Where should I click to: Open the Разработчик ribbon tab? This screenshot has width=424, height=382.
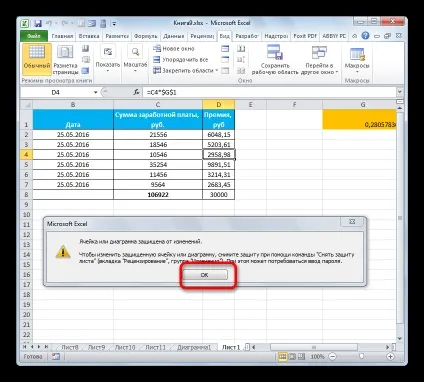click(x=247, y=36)
